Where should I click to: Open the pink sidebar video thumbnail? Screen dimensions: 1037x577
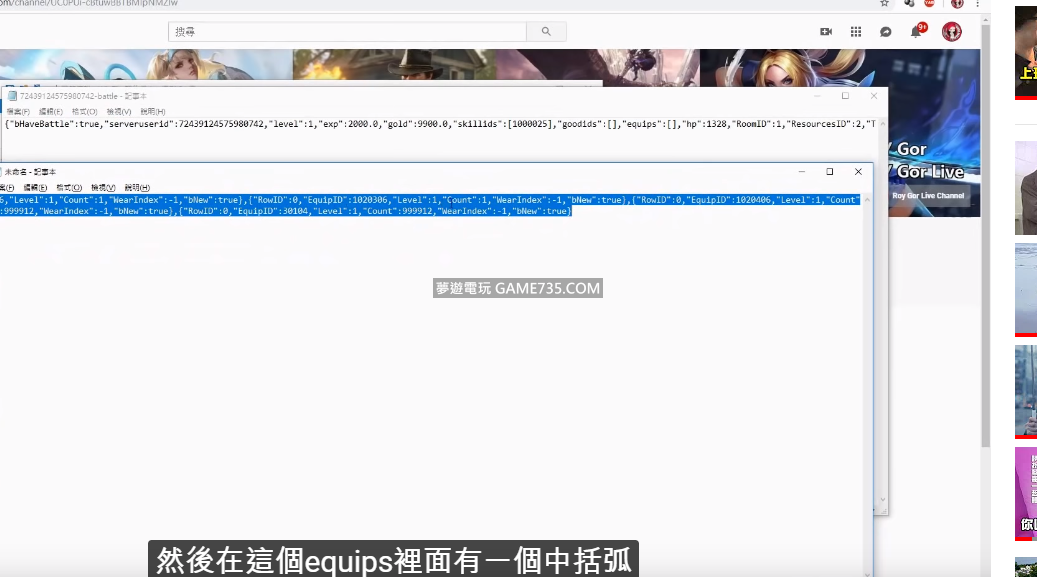1026,493
